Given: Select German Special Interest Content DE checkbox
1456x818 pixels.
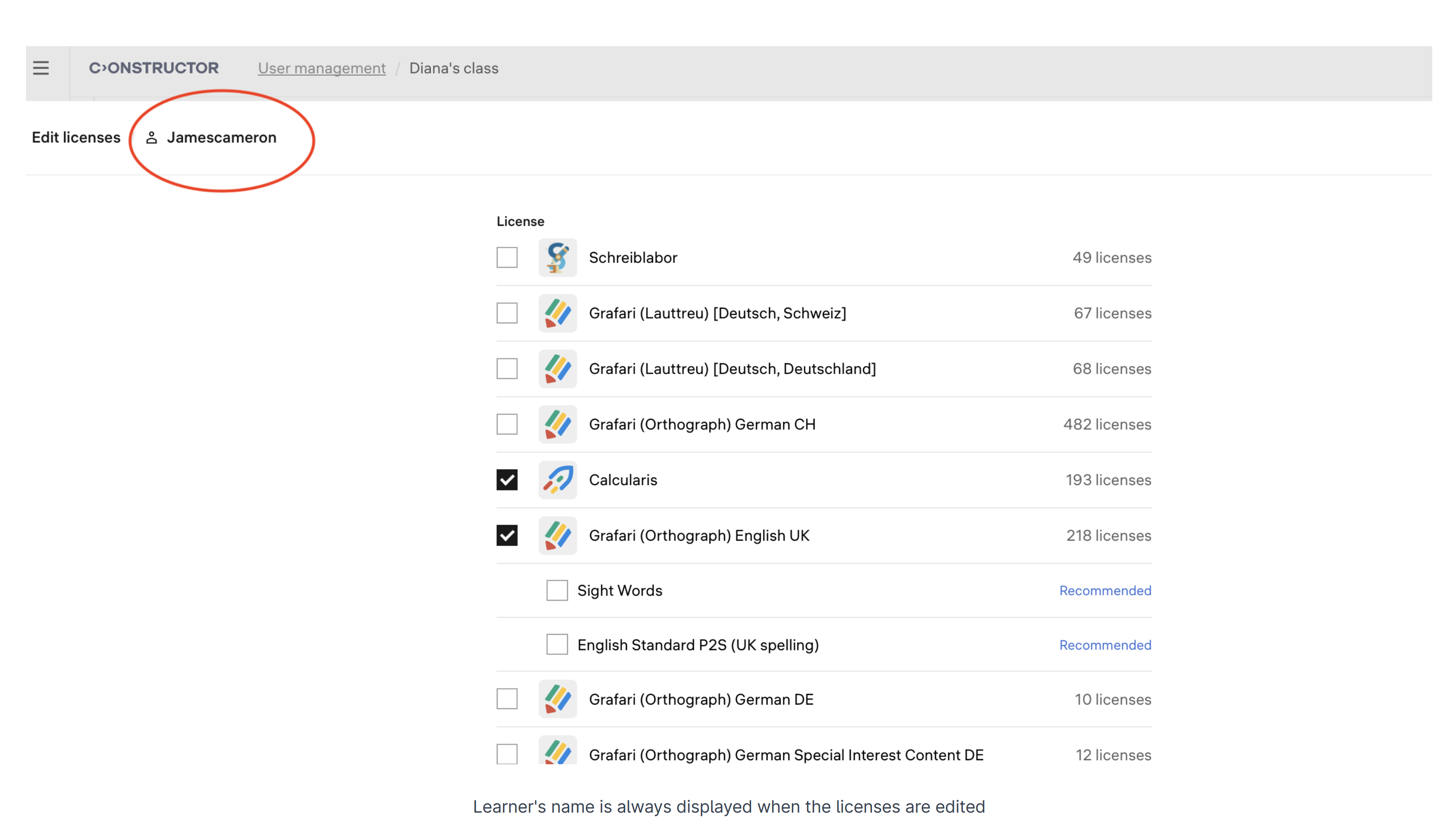Looking at the screenshot, I should click(507, 754).
